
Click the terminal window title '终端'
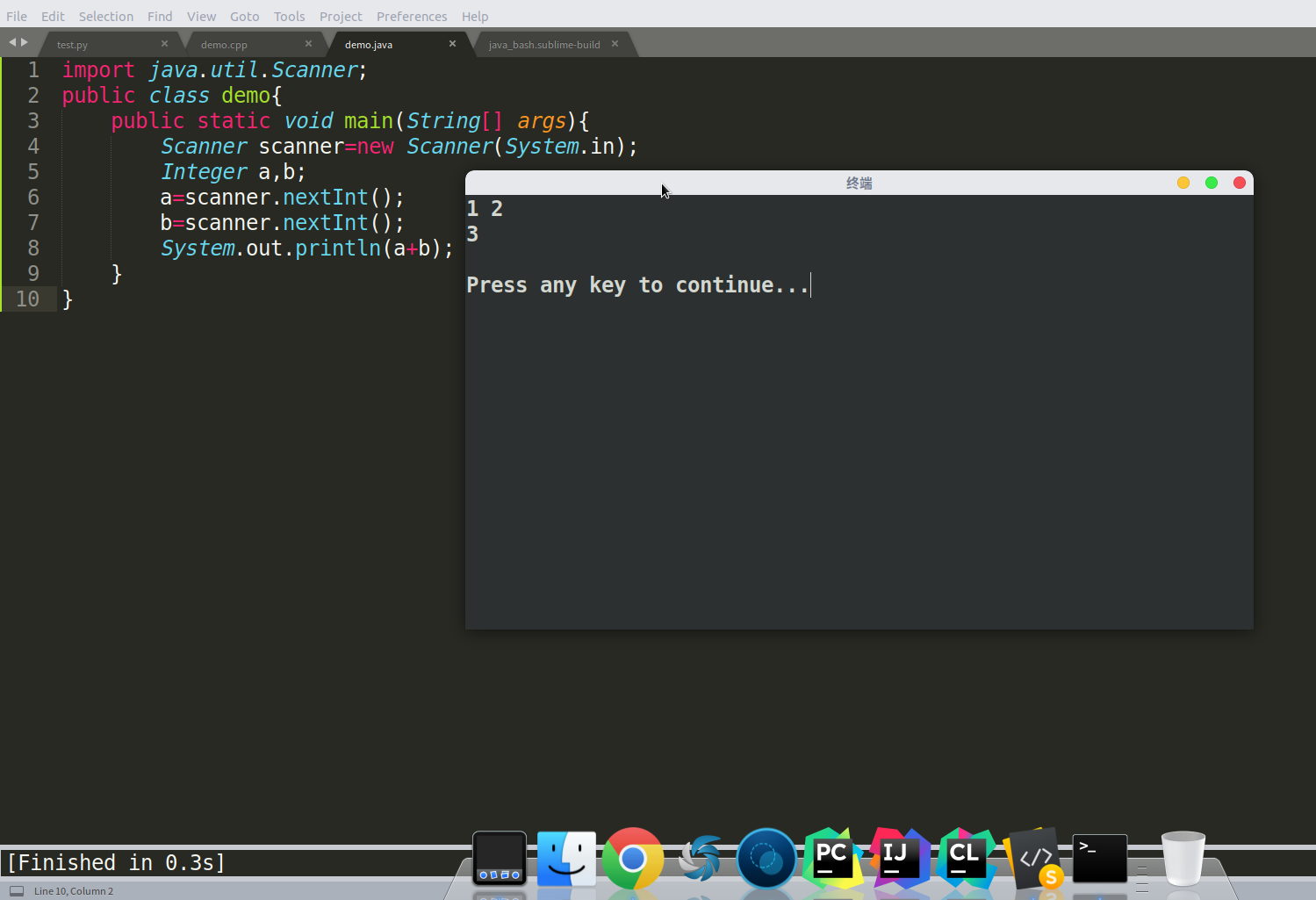coord(859,183)
